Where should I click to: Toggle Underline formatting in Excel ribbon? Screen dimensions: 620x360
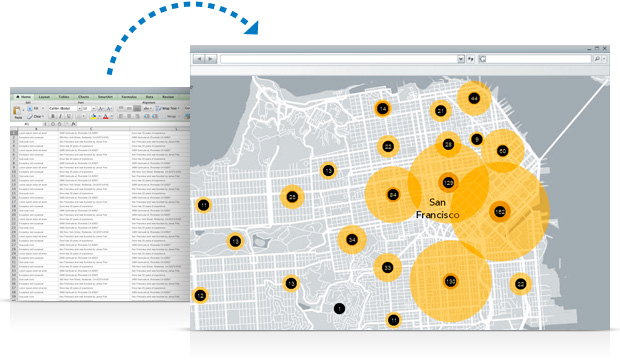click(68, 116)
